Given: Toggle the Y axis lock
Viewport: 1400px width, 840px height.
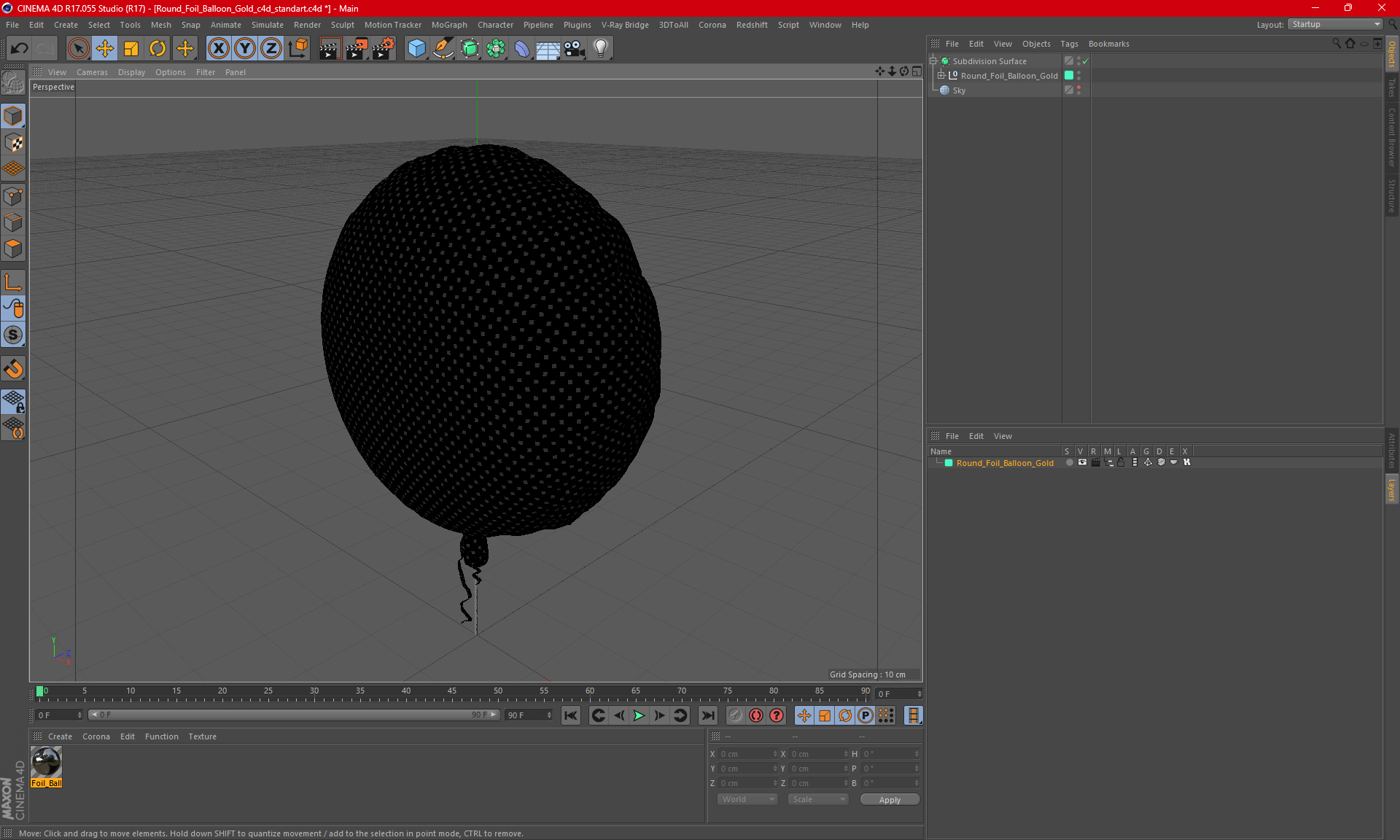Looking at the screenshot, I should 245,49.
